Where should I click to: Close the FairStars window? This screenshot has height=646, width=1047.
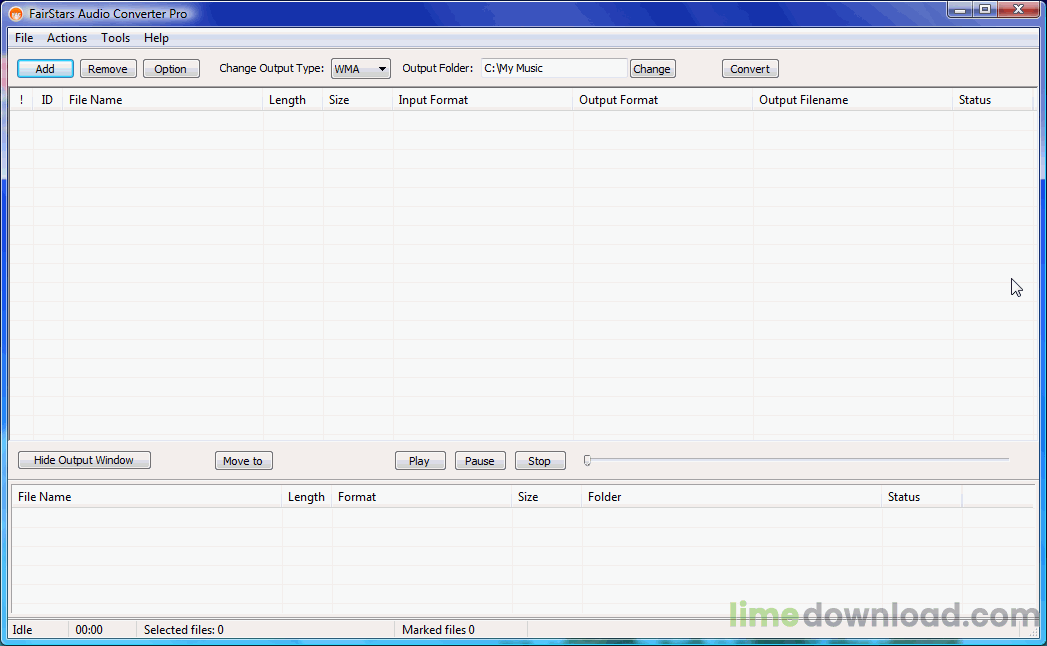(x=1019, y=9)
